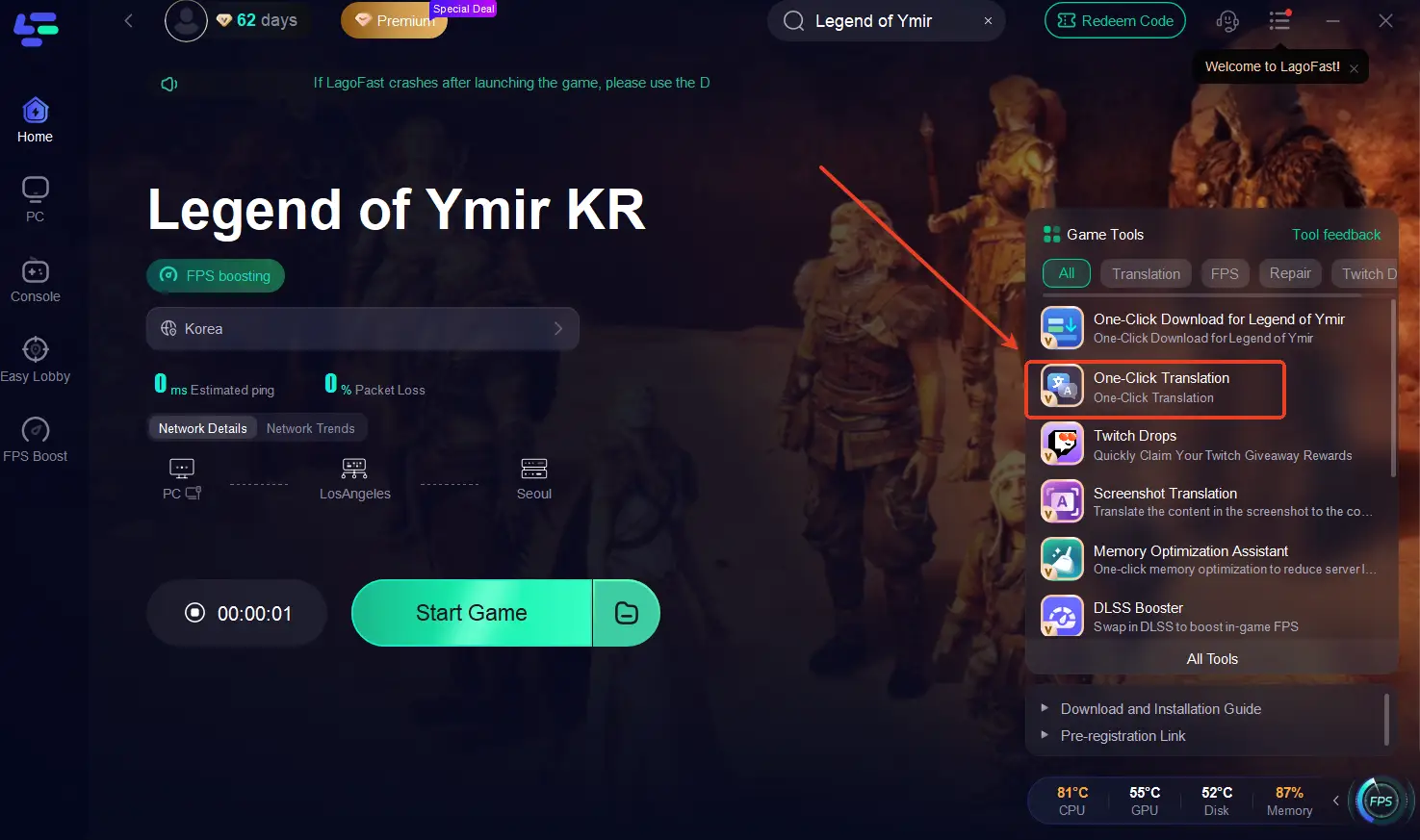Screen dimensions: 1420x840
Task: Select the Translation filter tab
Action: coord(1146,273)
